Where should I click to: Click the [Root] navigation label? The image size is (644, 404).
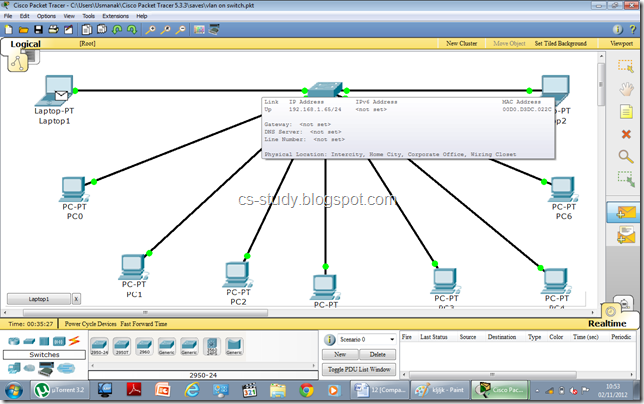point(87,44)
